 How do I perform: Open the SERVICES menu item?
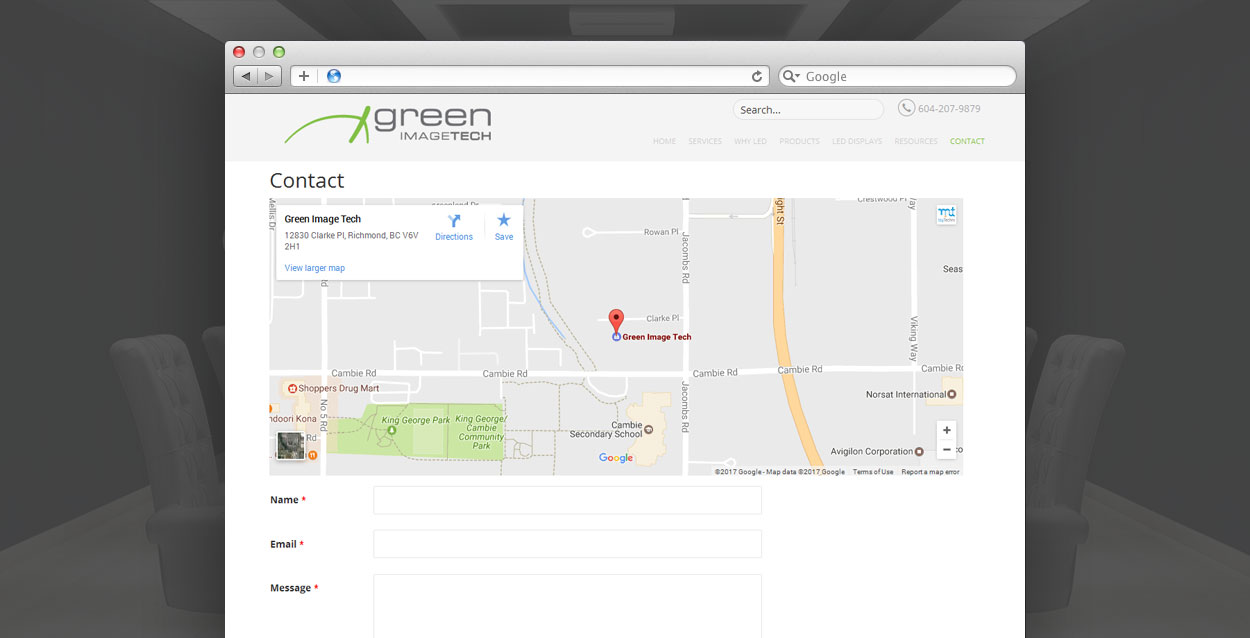pos(704,141)
